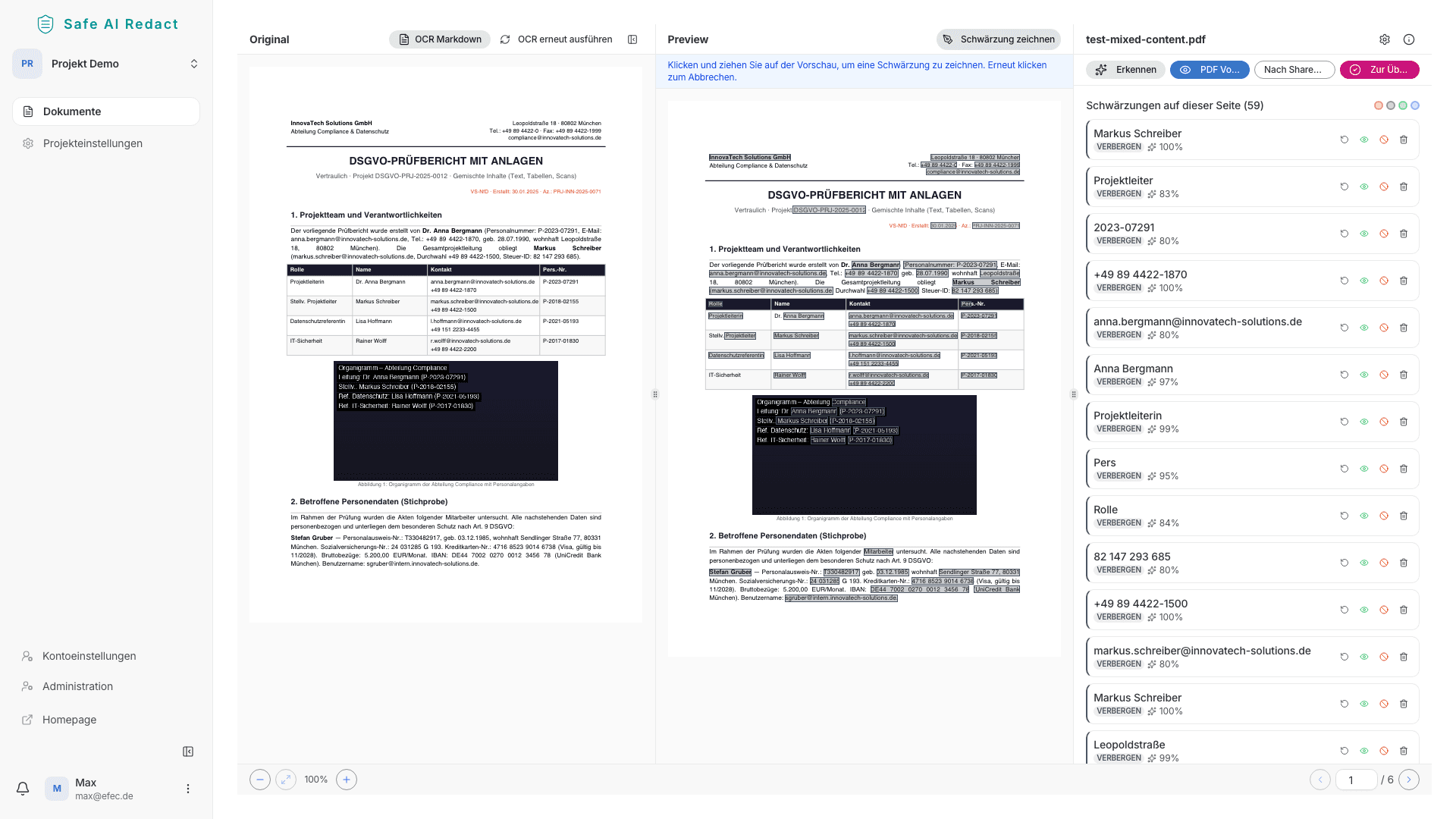Toggle the OCR Markdown view

[440, 39]
